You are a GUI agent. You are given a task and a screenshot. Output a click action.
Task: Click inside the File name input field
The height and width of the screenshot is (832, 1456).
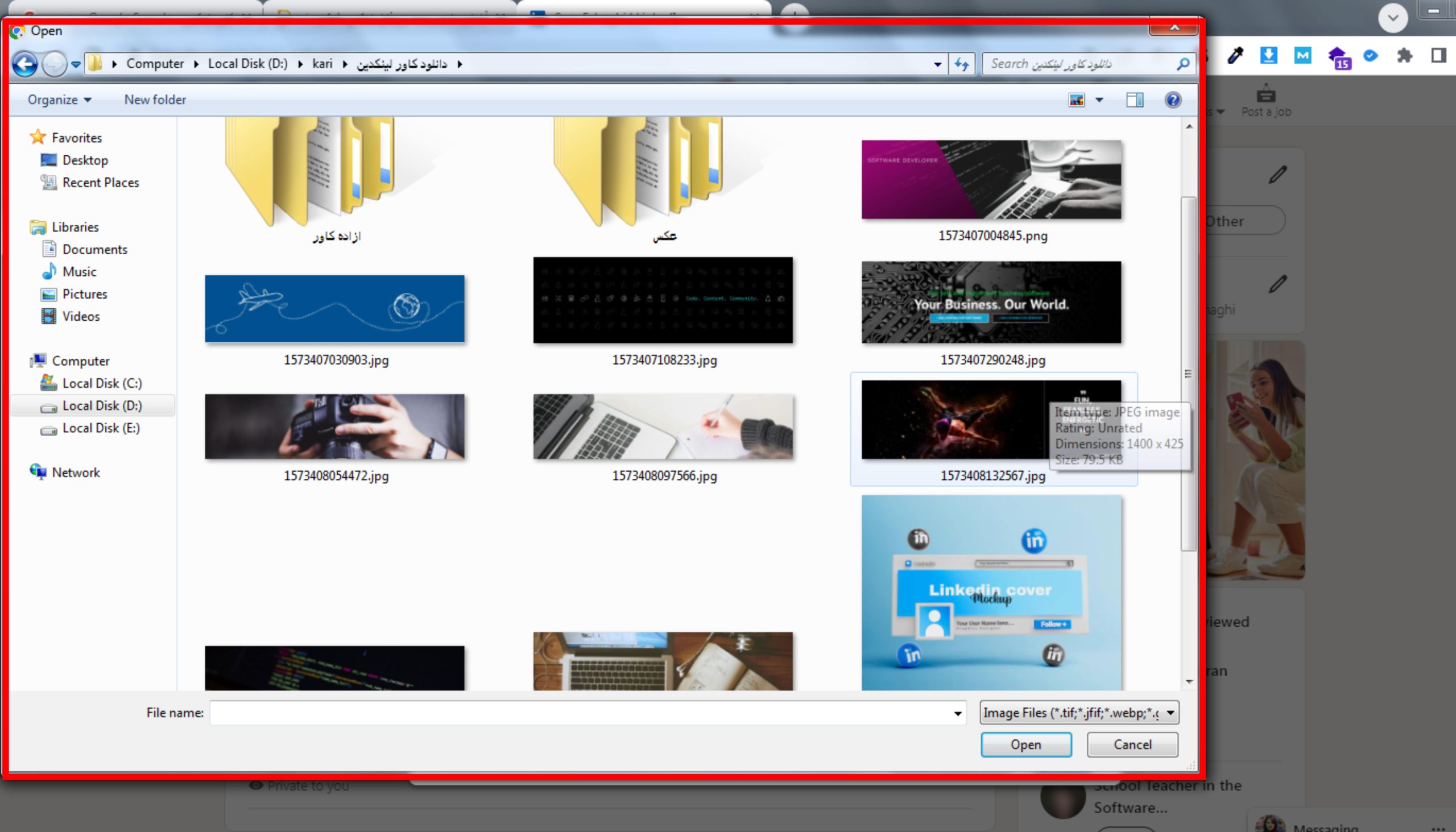pyautogui.click(x=572, y=712)
